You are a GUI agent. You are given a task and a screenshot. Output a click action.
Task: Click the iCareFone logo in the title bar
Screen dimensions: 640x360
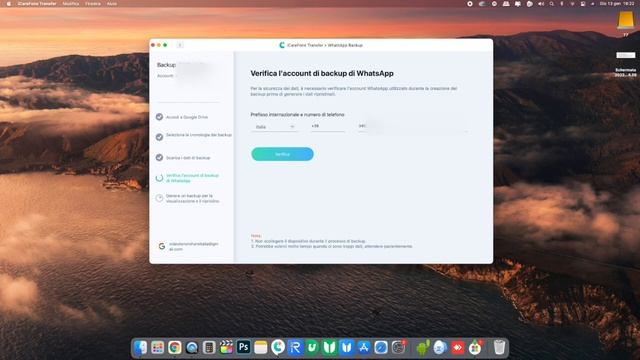[282, 45]
